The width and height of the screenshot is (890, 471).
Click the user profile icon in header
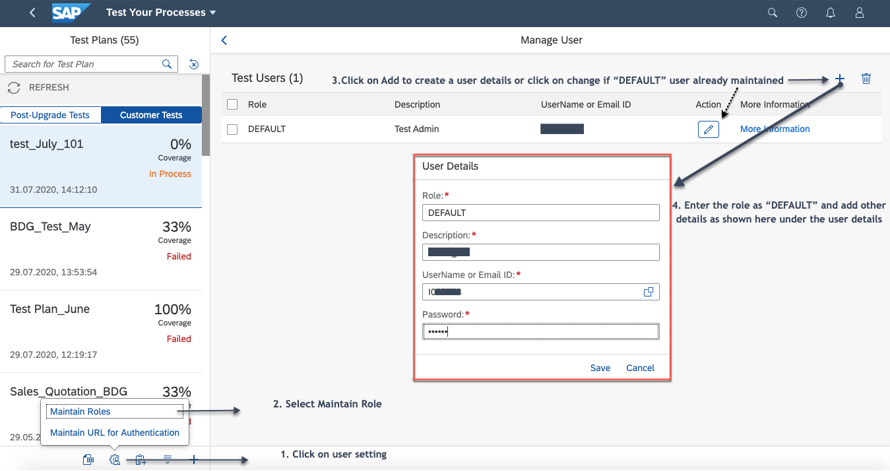click(859, 13)
